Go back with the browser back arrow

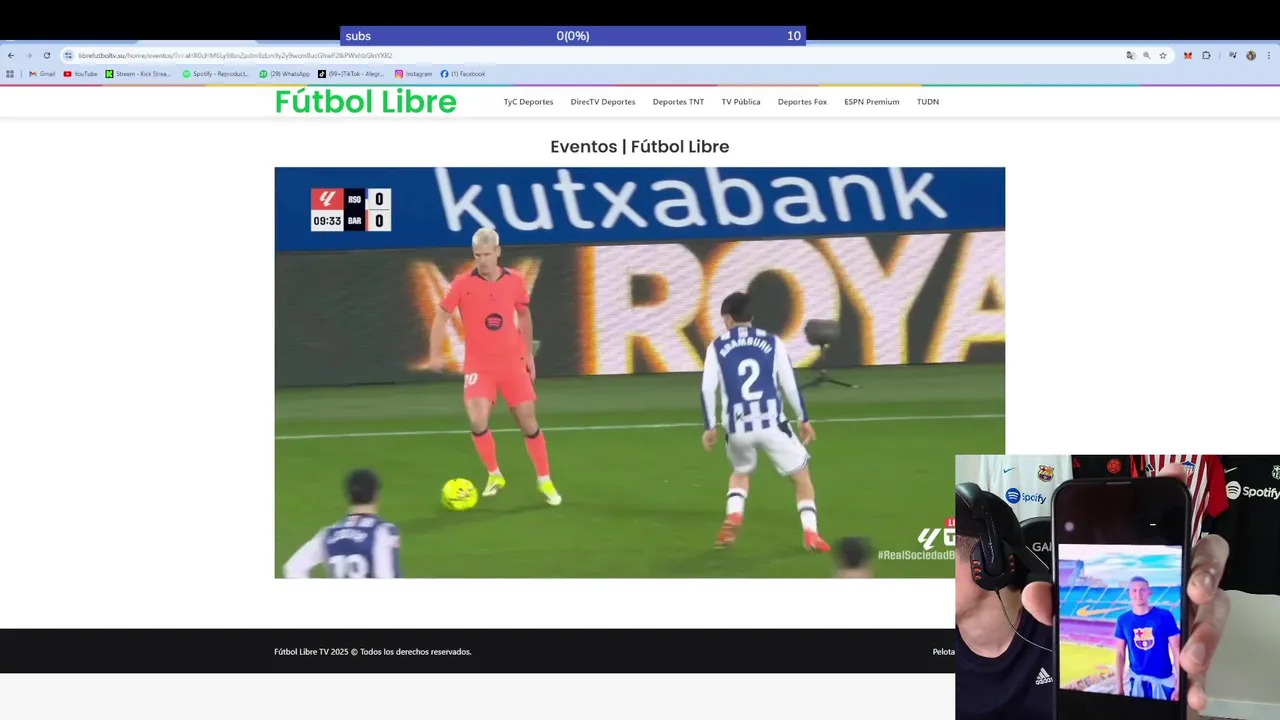pyautogui.click(x=11, y=55)
